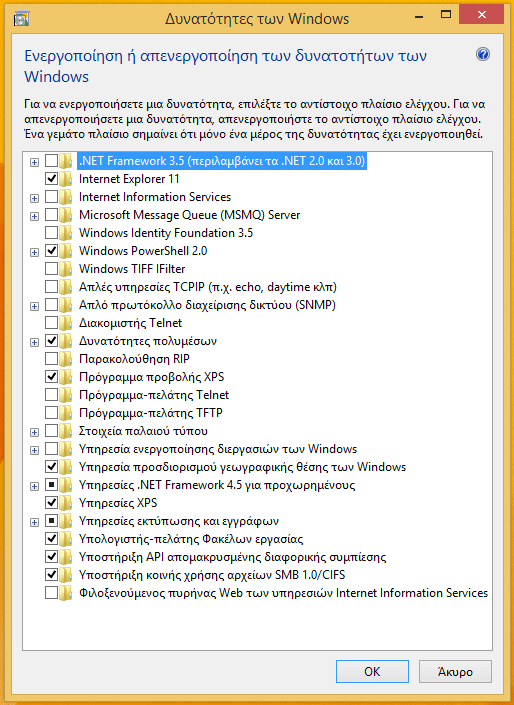The width and height of the screenshot is (514, 705).
Task: Check the Windows TIFF IFilter box
Action: 51,268
